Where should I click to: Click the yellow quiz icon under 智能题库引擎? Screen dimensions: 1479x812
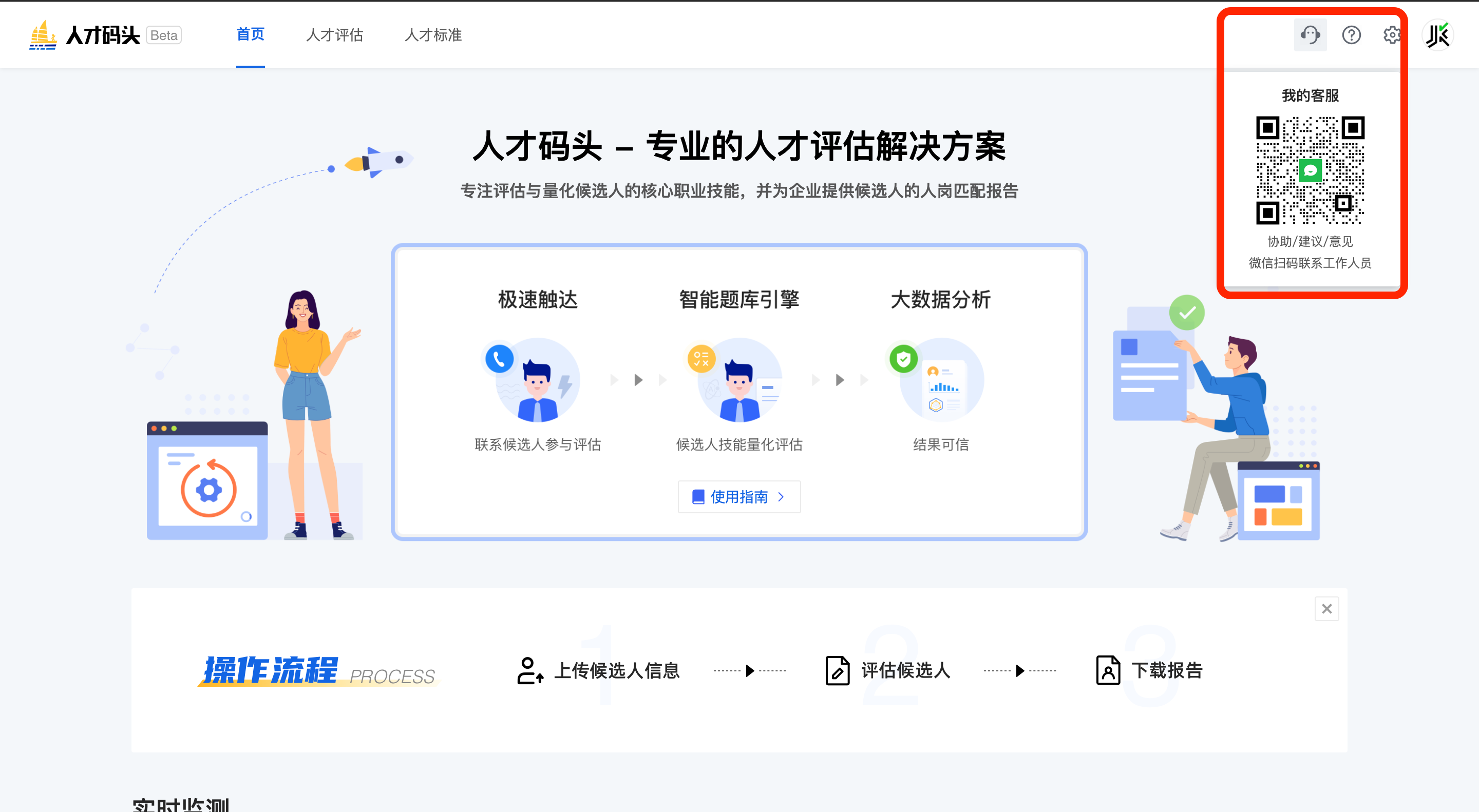coord(701,359)
